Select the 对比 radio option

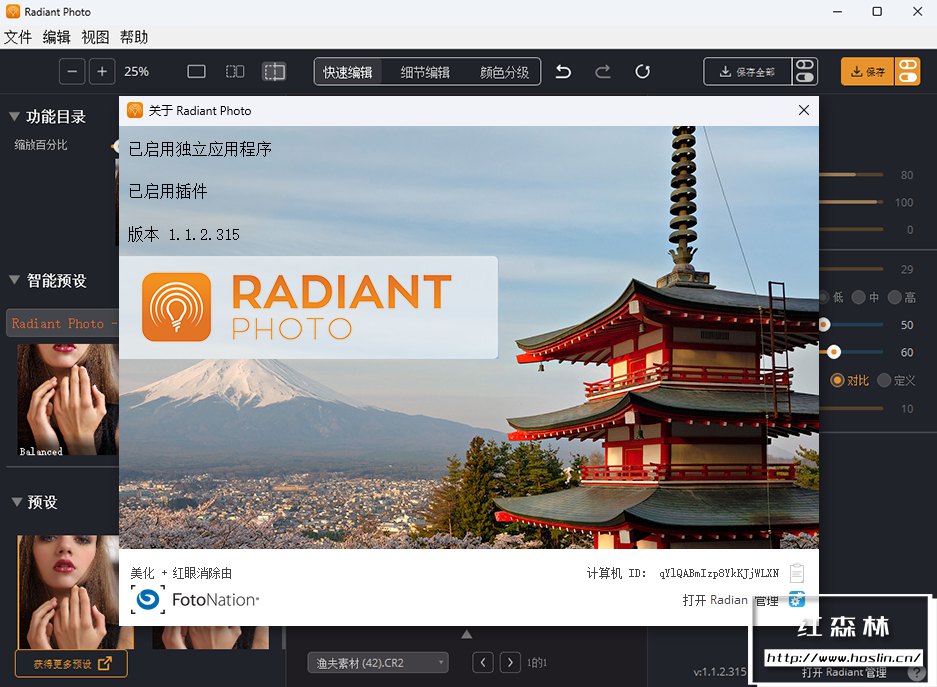point(837,380)
